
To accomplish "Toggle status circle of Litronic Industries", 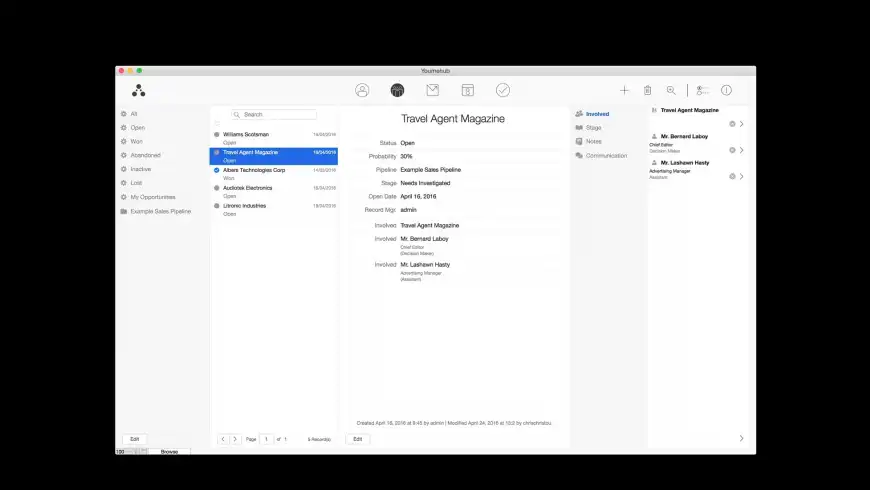I will [216, 206].
